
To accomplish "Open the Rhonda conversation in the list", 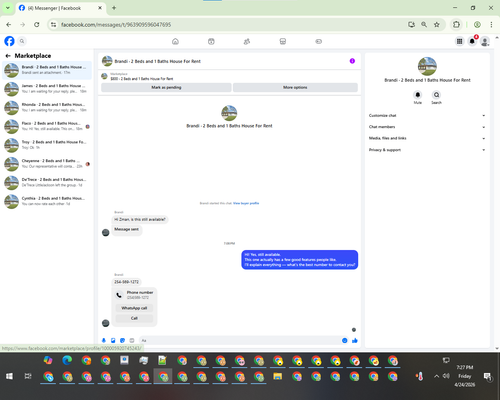I will [x=47, y=107].
